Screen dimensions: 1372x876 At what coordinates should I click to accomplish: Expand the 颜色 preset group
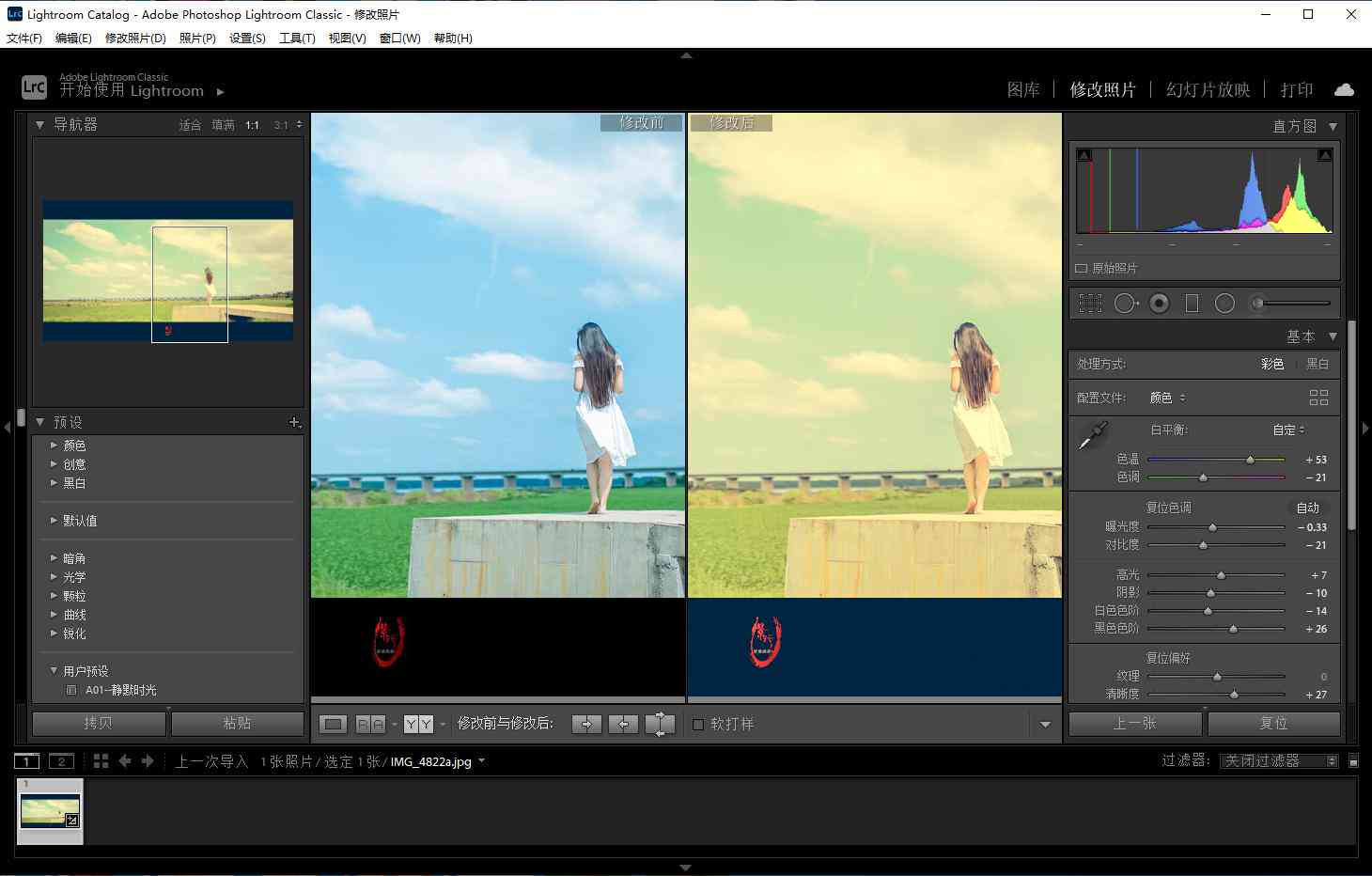(x=54, y=446)
